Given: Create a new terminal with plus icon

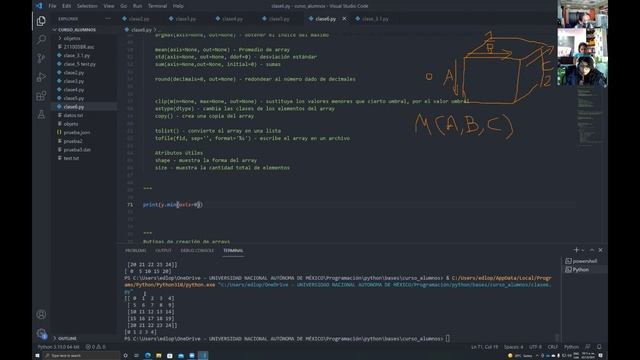Looking at the screenshot, I should click(x=576, y=250).
